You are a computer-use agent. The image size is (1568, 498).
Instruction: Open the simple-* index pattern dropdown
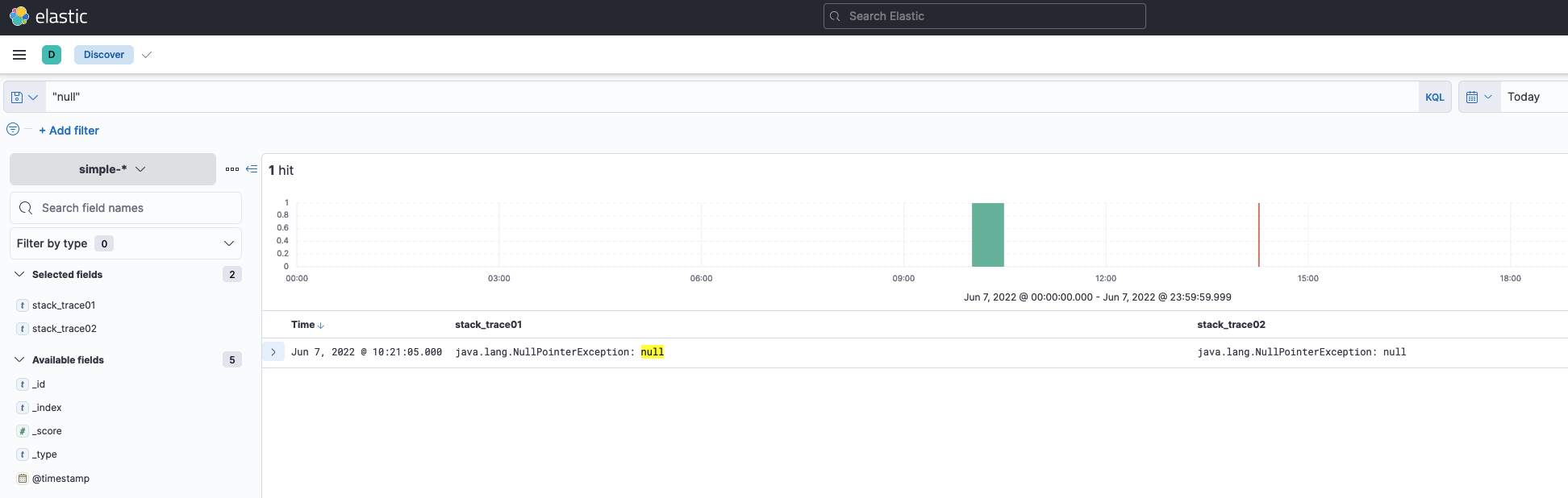pos(113,169)
